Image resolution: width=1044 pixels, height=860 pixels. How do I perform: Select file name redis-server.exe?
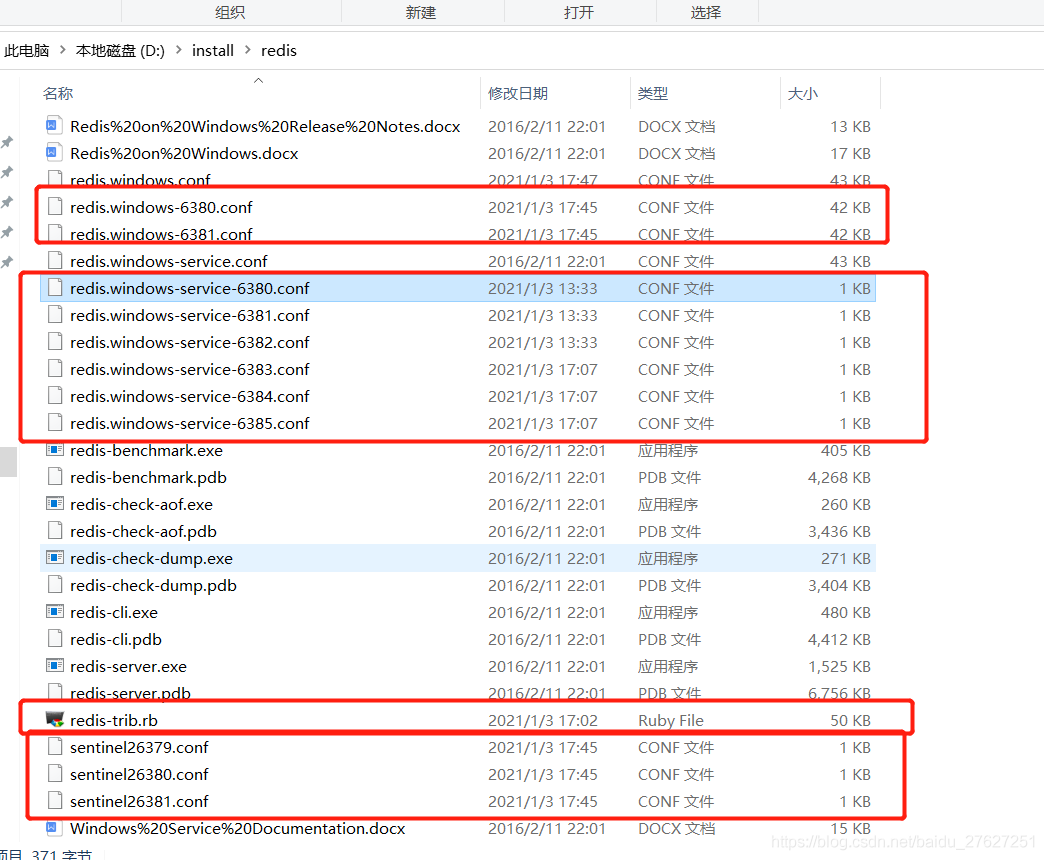tap(129, 666)
